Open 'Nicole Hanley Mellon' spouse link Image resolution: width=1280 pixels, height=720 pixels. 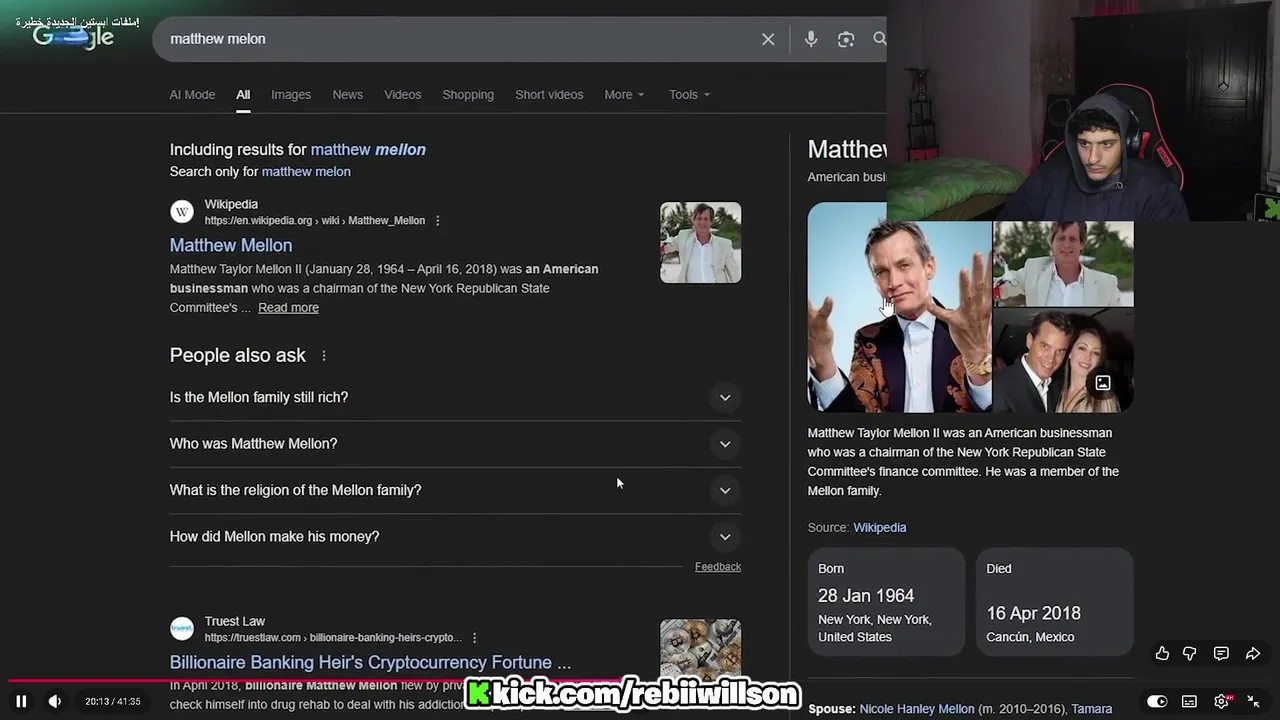click(x=916, y=709)
